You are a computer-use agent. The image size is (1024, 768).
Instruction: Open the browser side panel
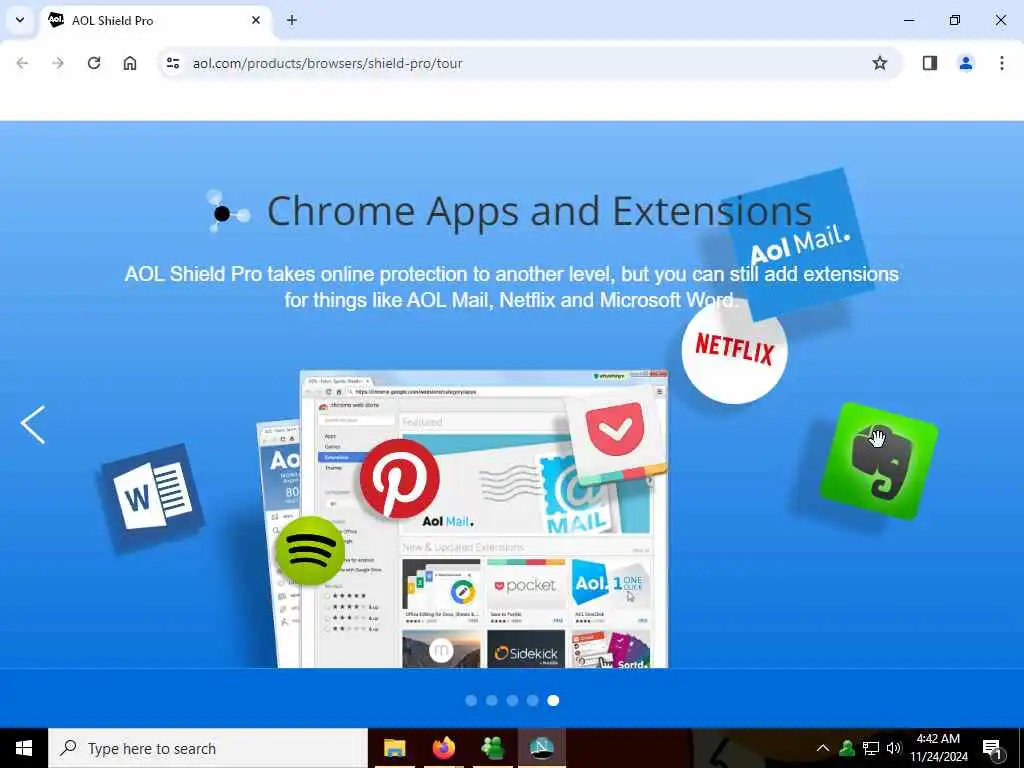(x=930, y=63)
